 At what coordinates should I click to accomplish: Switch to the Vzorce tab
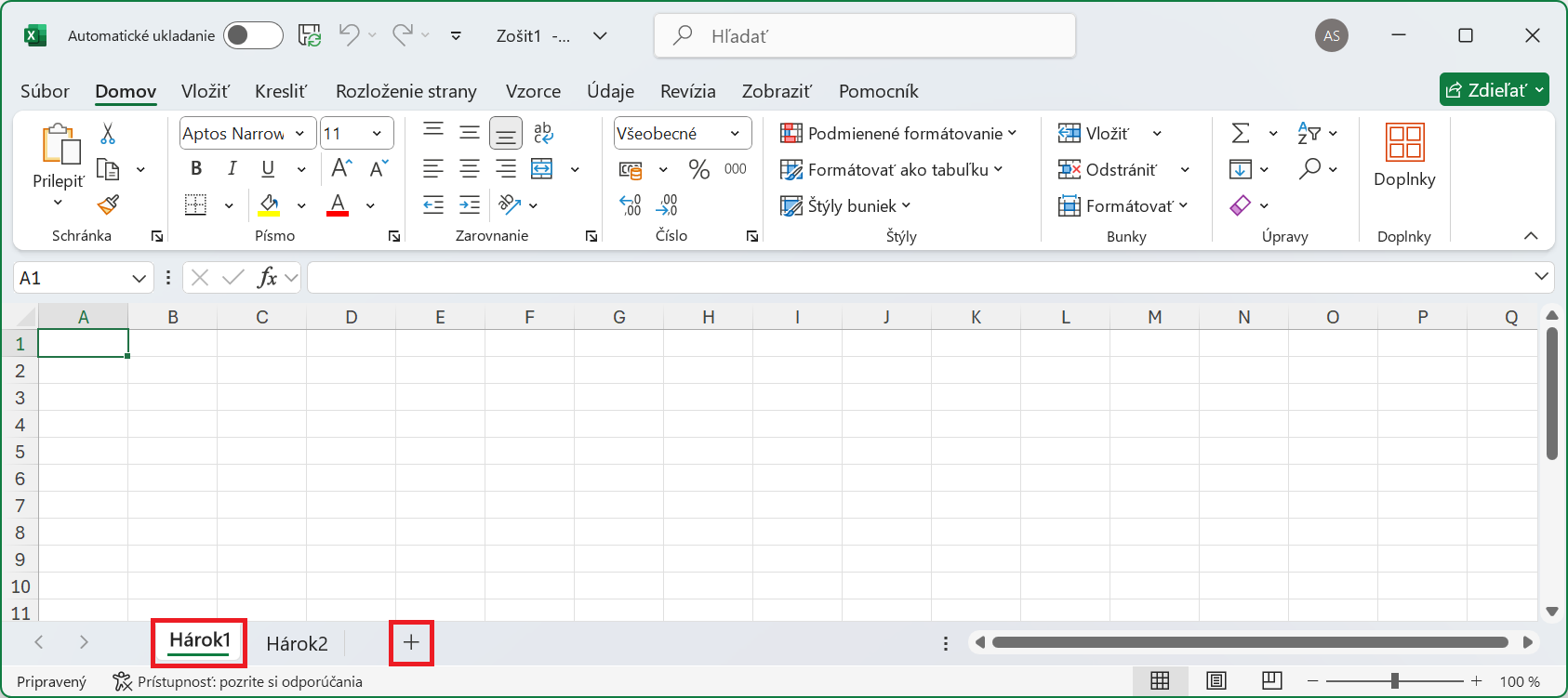pos(533,91)
